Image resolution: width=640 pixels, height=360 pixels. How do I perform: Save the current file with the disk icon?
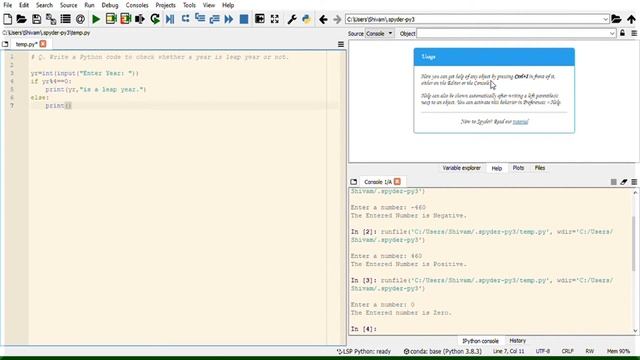(x=36, y=19)
